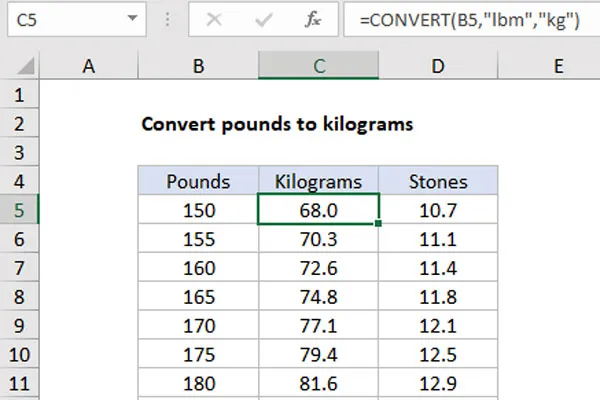
Task: Click the formula bar with CONVERT formula
Action: pyautogui.click(x=472, y=19)
